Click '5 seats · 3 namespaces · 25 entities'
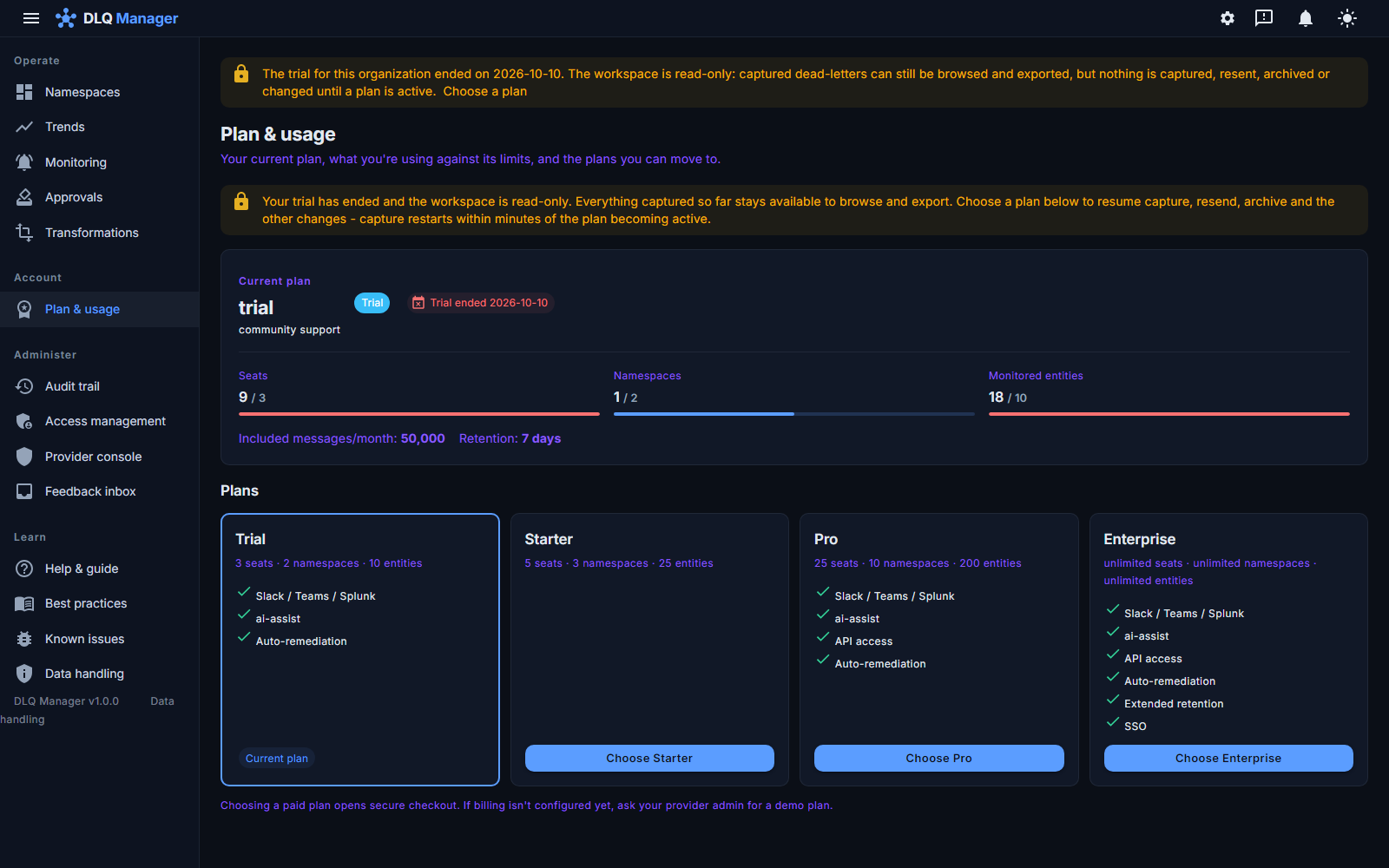 tap(619, 563)
